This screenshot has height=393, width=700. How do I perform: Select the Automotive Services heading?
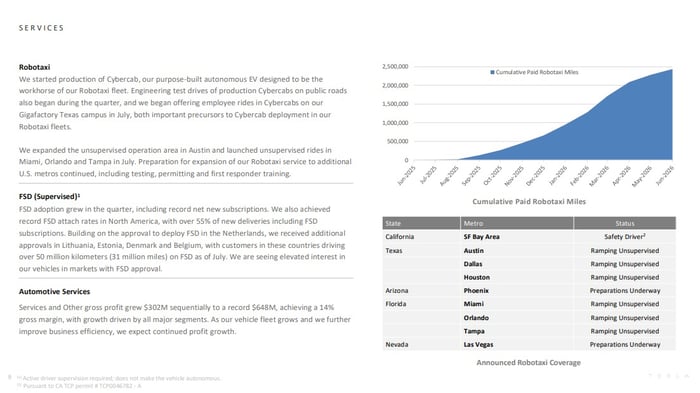(54, 292)
